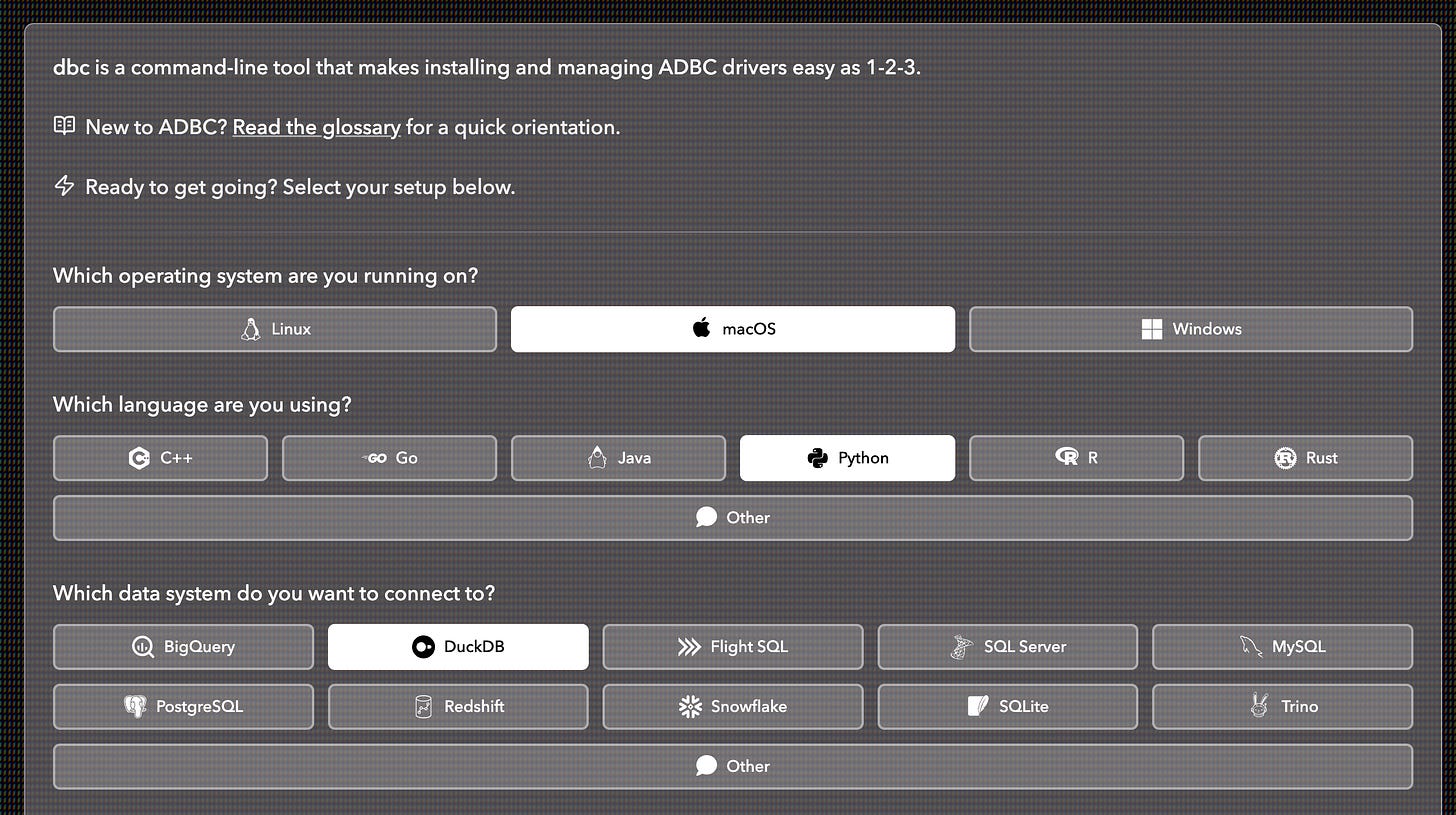1456x815 pixels.
Task: Select MySQL as the data system
Action: click(1282, 647)
